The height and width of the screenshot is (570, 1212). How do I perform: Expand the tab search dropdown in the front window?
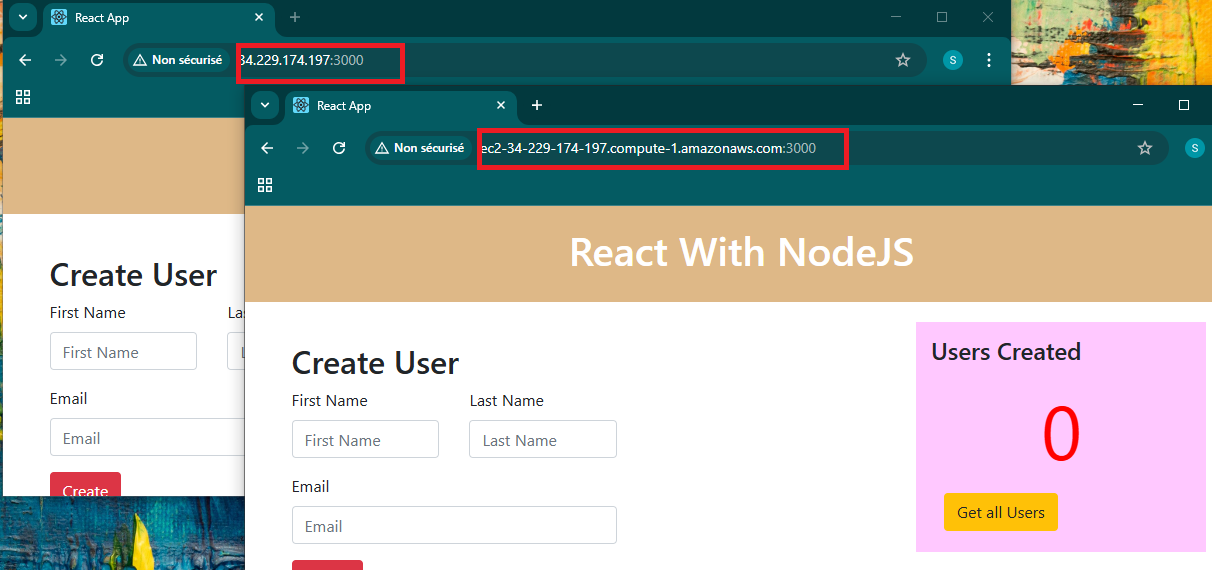tap(265, 105)
